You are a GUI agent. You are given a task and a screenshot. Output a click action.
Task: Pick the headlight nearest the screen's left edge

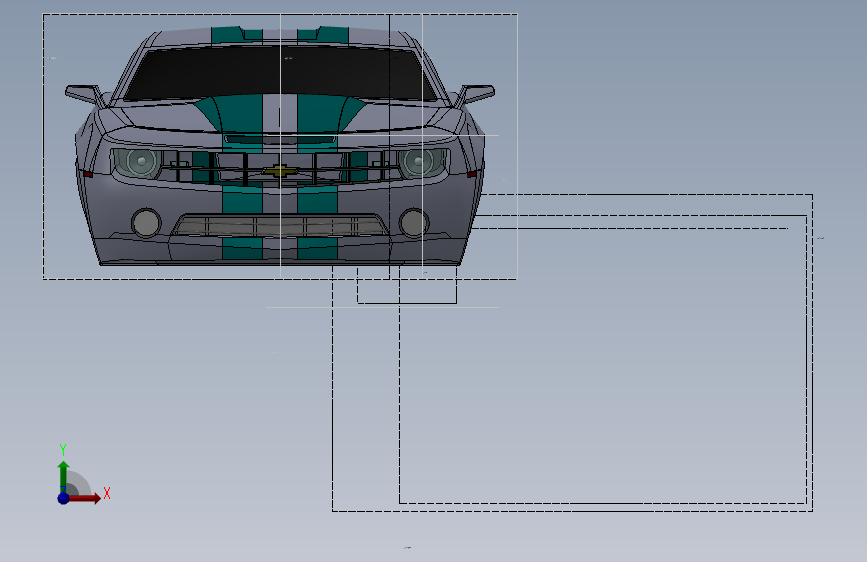click(x=137, y=162)
